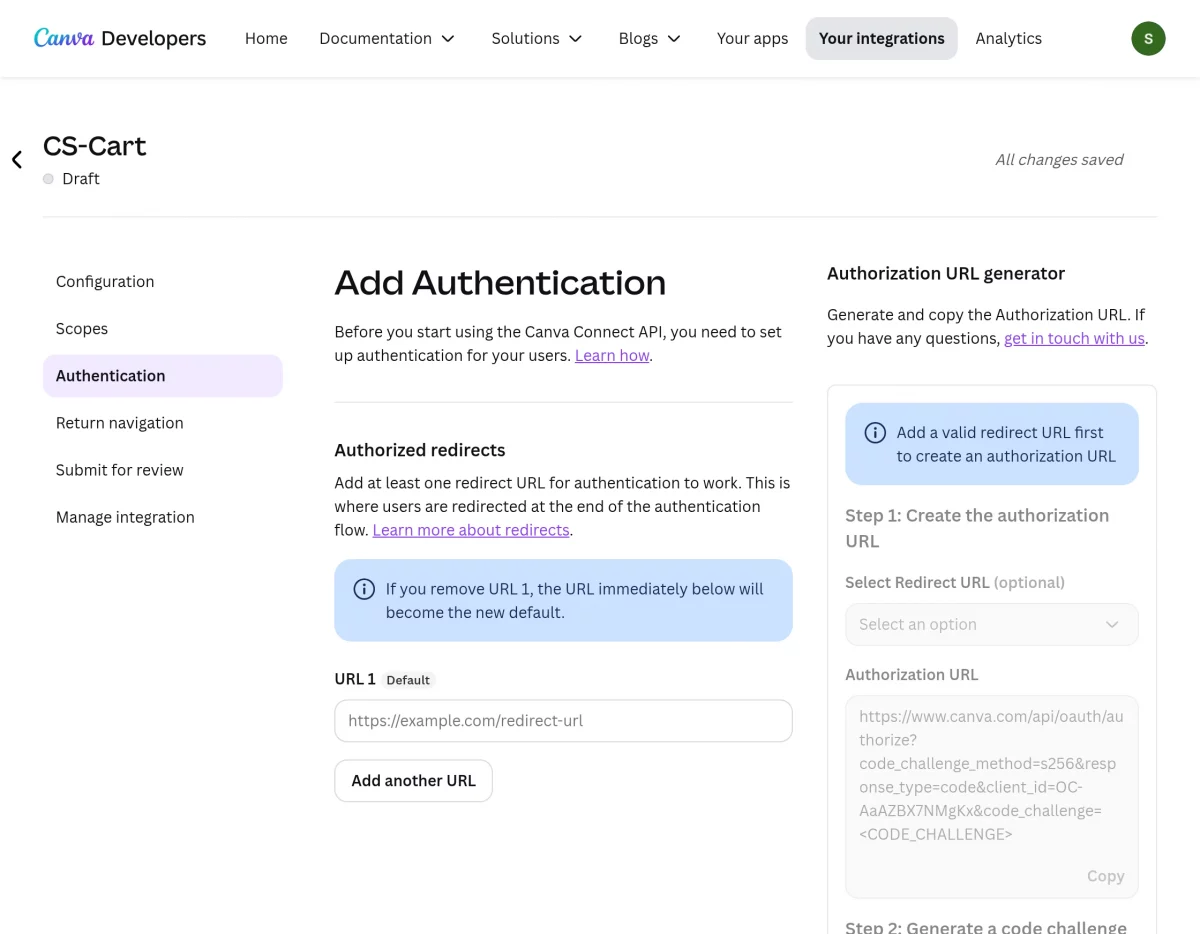Click Step 1: Create the authorization URL heading
This screenshot has width=1200, height=934.
(x=977, y=528)
